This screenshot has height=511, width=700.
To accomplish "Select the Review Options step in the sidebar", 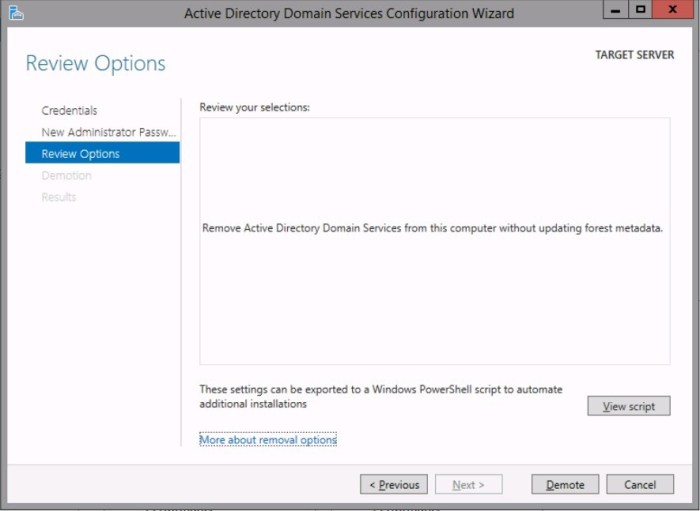I will [80, 154].
